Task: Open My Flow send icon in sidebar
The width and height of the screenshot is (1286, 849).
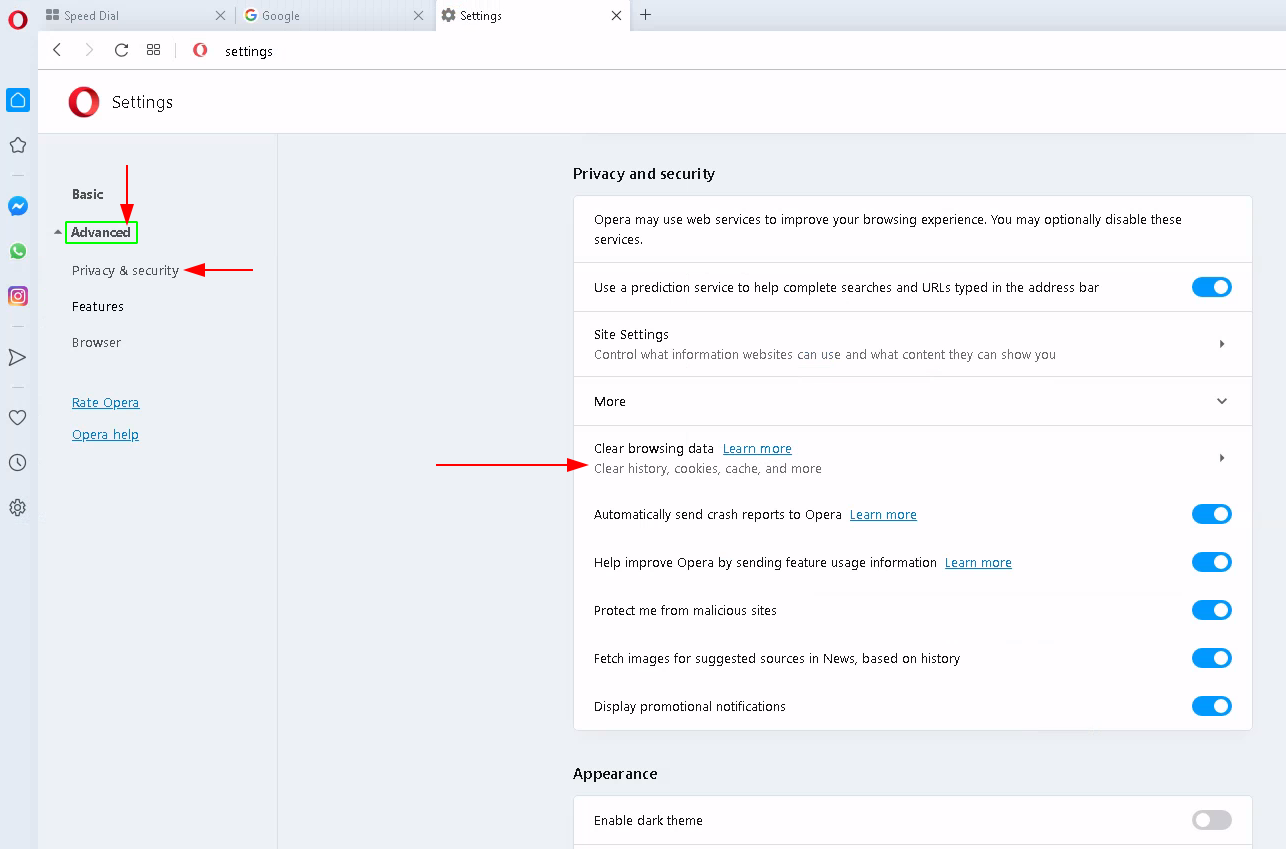Action: (x=18, y=357)
